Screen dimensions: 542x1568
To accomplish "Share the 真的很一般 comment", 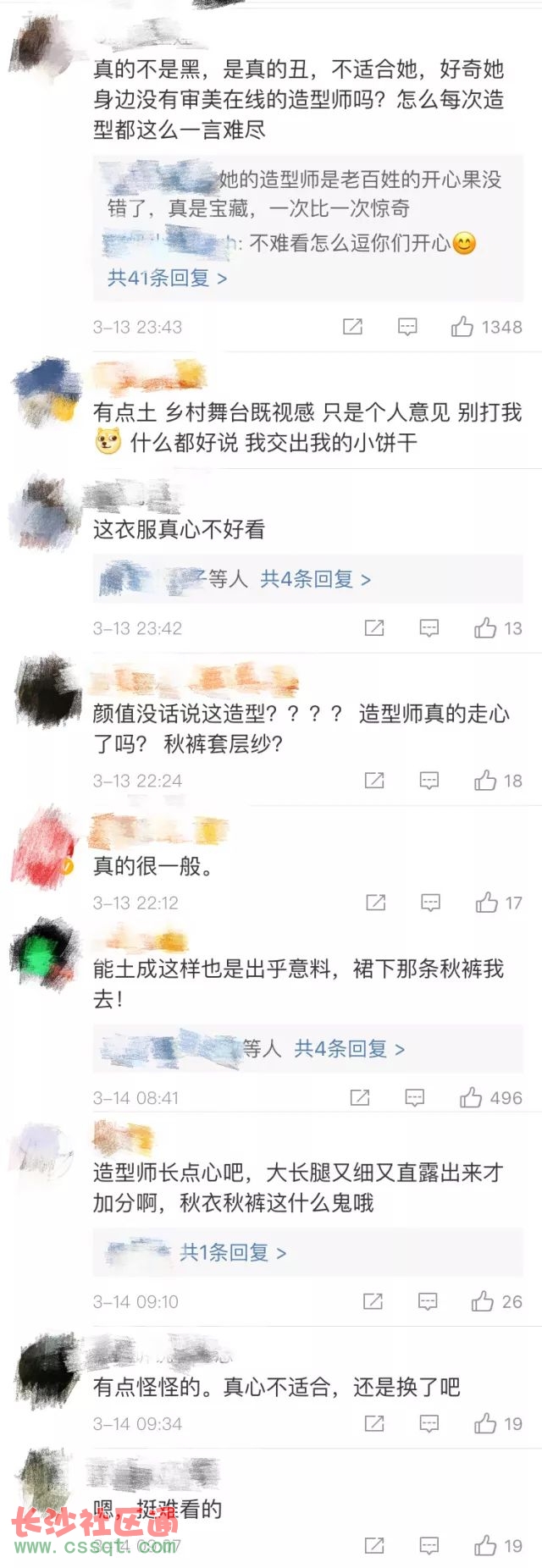I will [x=376, y=903].
